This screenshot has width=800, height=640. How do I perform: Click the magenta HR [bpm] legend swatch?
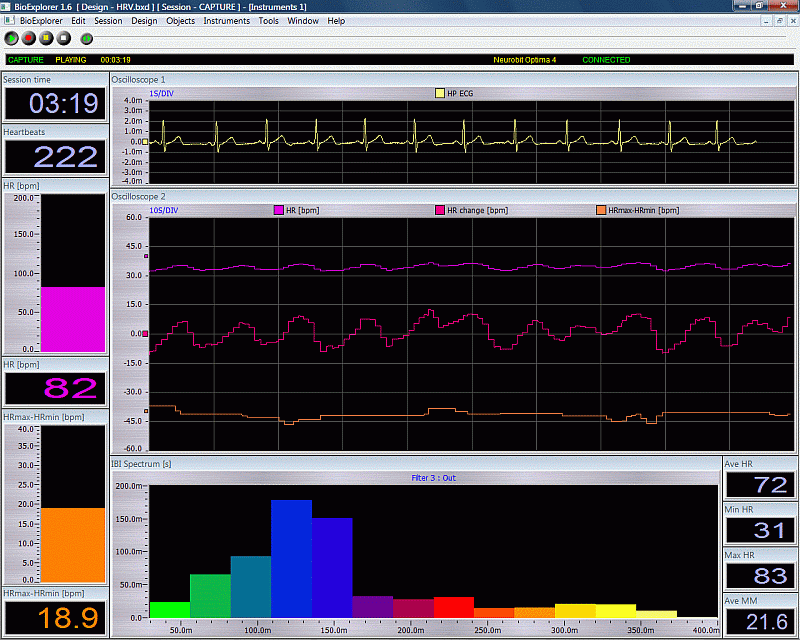279,210
